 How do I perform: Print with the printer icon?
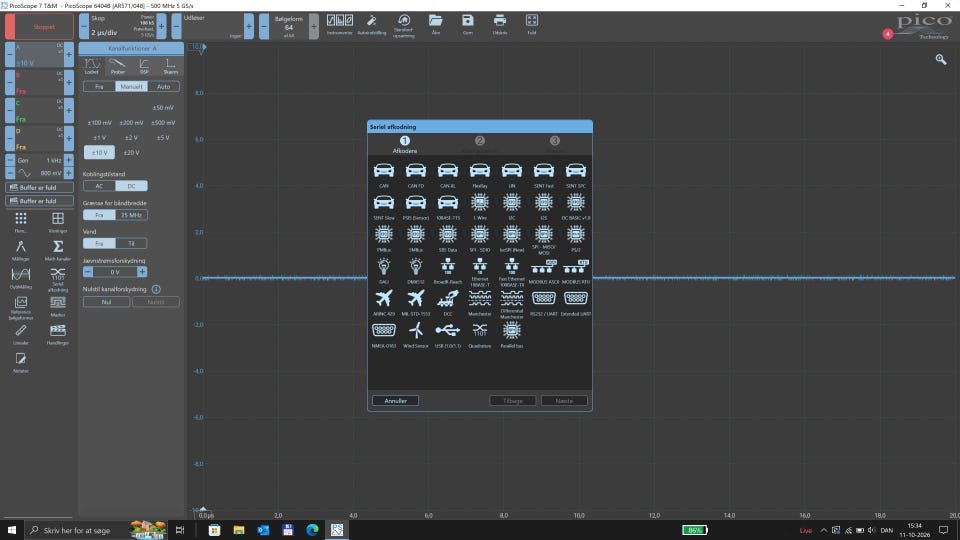500,24
